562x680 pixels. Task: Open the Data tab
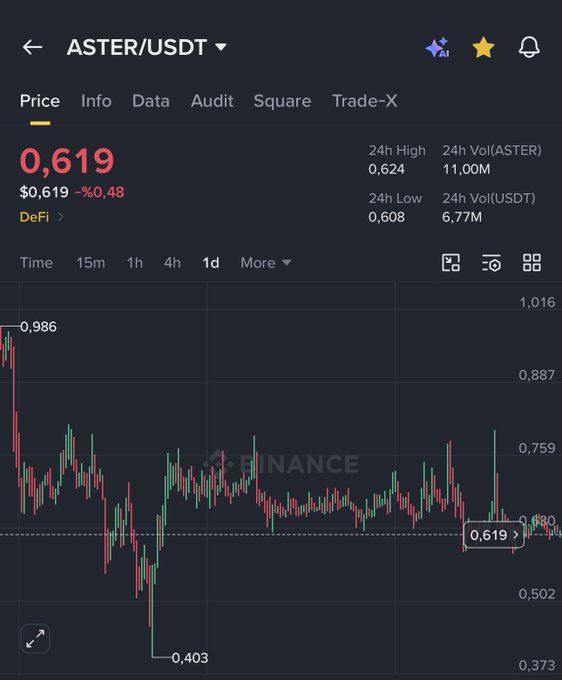(151, 101)
